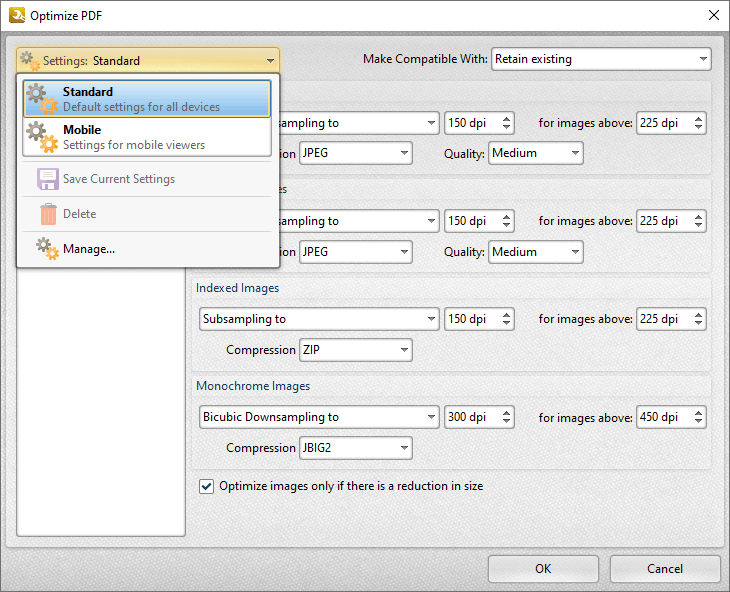Select the Mobile settings preset
Screen dimensions: 730x592
click(x=147, y=137)
